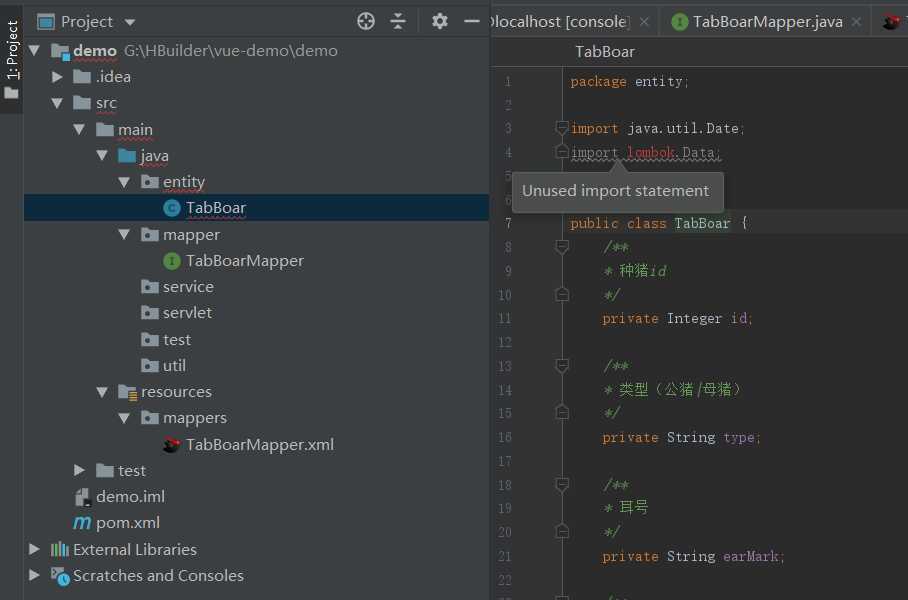Screen dimensions: 908x600
Task: Click the java source folder icon
Action: click(x=127, y=155)
